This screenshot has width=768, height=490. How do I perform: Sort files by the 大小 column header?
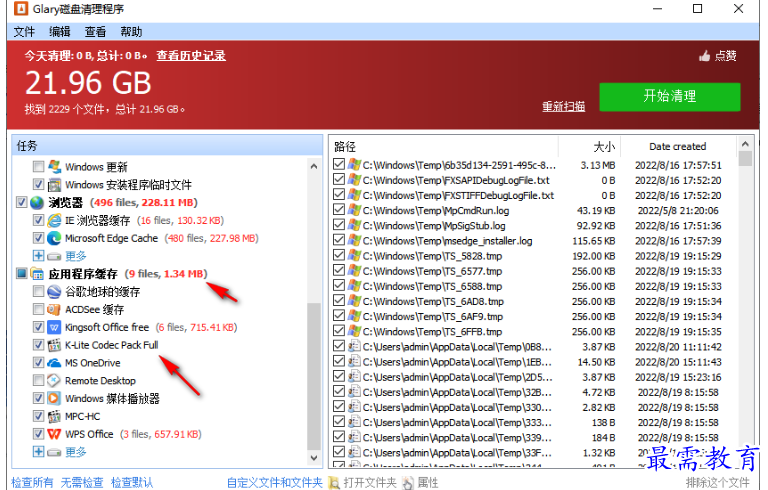coord(590,147)
